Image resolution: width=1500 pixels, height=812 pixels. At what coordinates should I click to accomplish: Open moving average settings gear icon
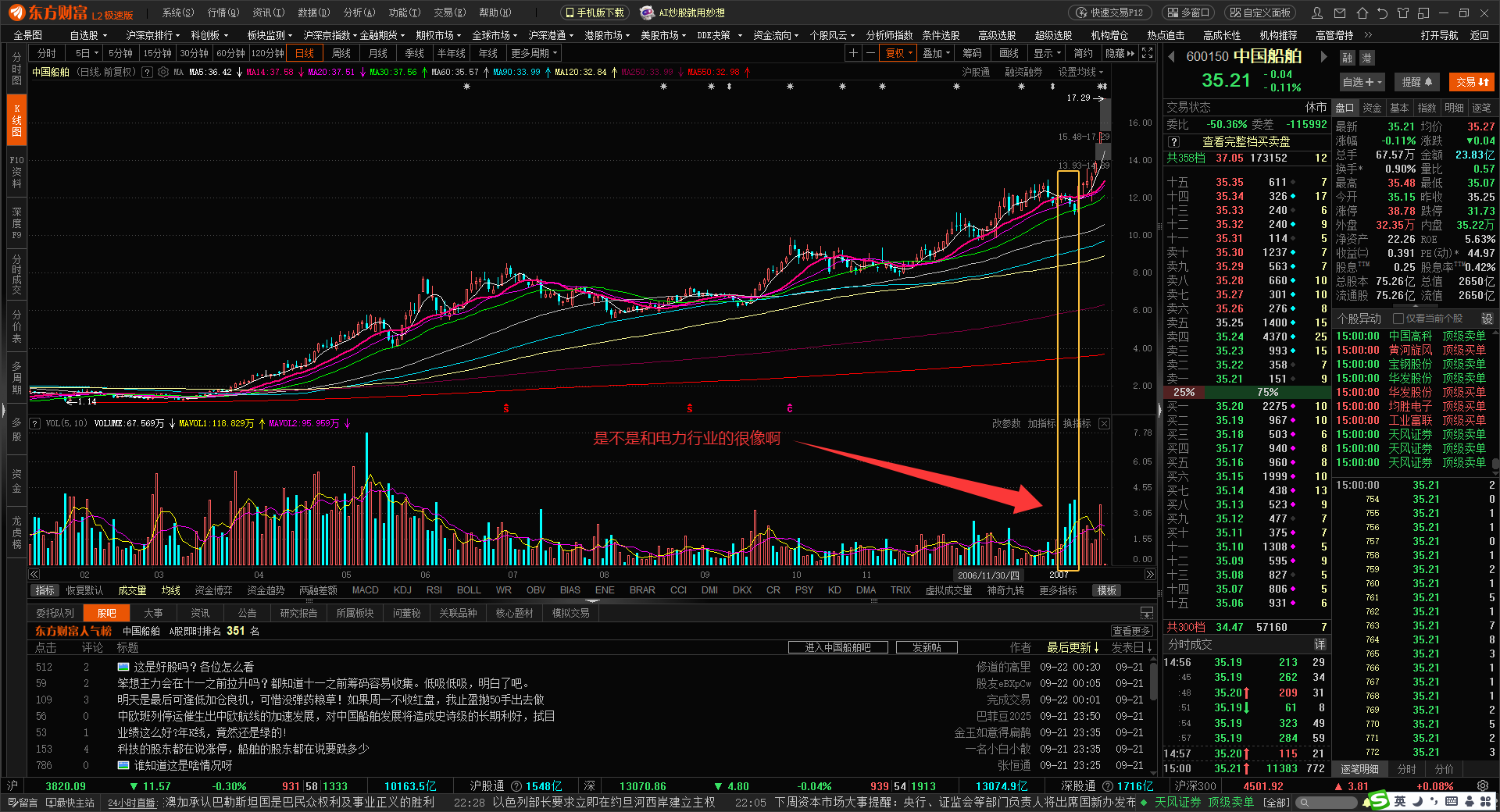point(163,72)
